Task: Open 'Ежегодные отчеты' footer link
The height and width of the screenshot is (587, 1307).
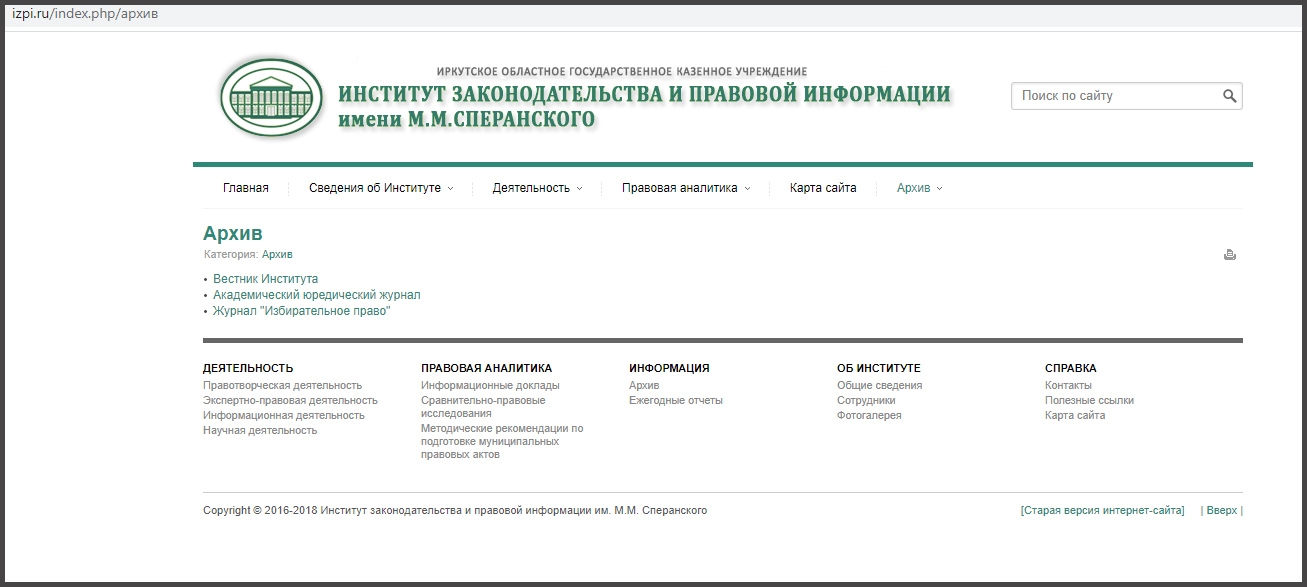Action: (675, 400)
